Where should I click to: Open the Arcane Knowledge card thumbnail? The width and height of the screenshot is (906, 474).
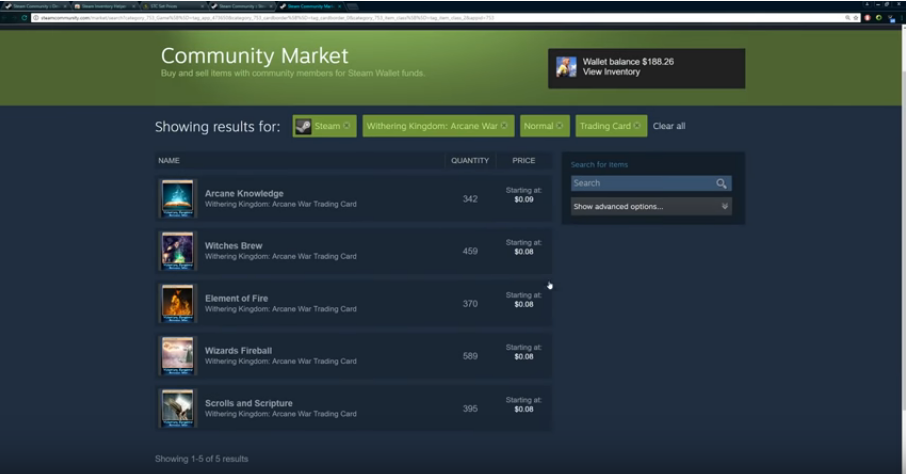pyautogui.click(x=177, y=199)
